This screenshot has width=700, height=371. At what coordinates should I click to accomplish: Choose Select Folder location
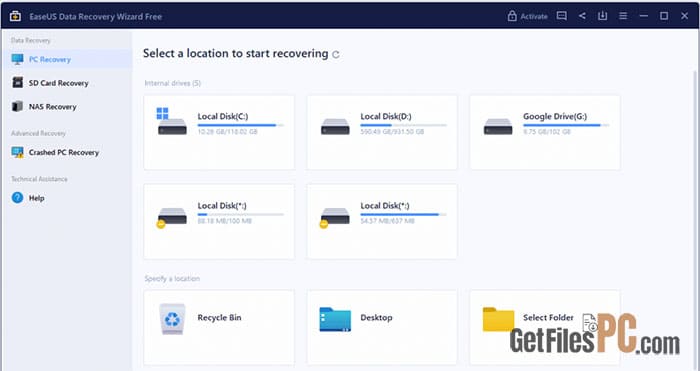click(x=545, y=327)
